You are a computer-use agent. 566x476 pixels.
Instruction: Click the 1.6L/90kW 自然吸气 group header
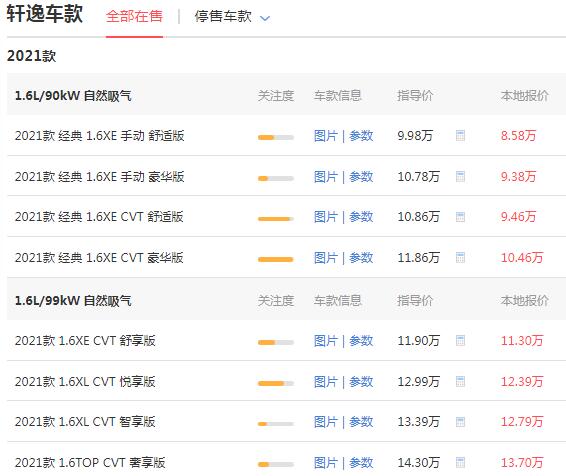(x=73, y=96)
